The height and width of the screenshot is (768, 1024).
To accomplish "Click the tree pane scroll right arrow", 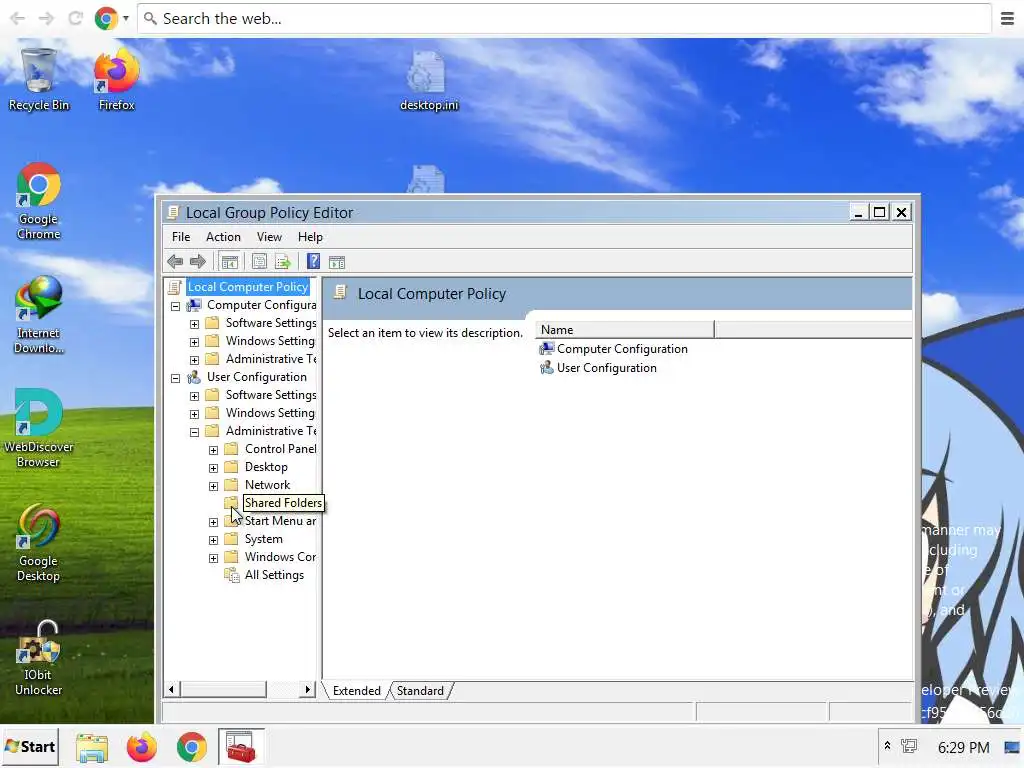I will tap(308, 689).
